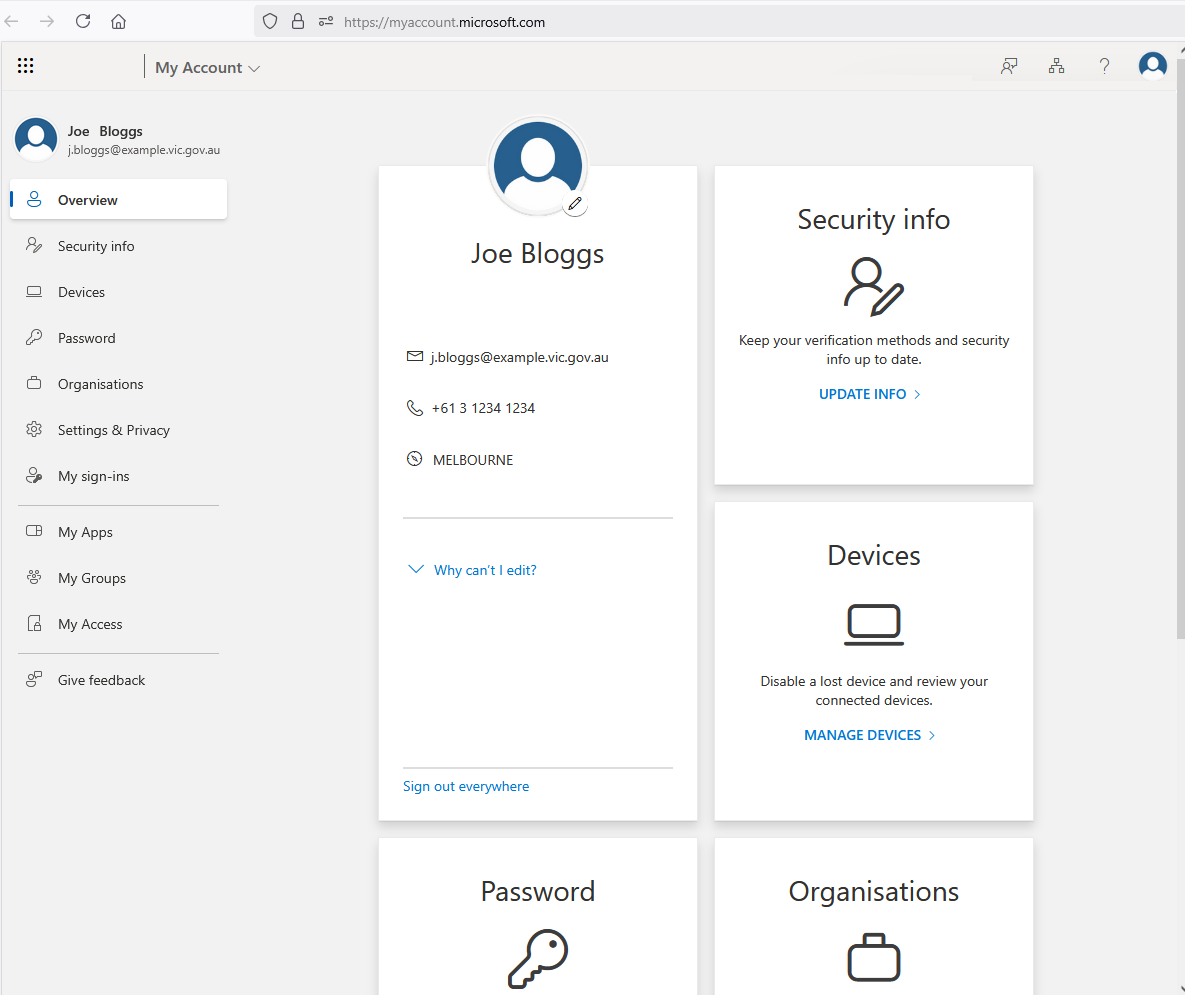Click the Organisations card heading

pyautogui.click(x=874, y=891)
